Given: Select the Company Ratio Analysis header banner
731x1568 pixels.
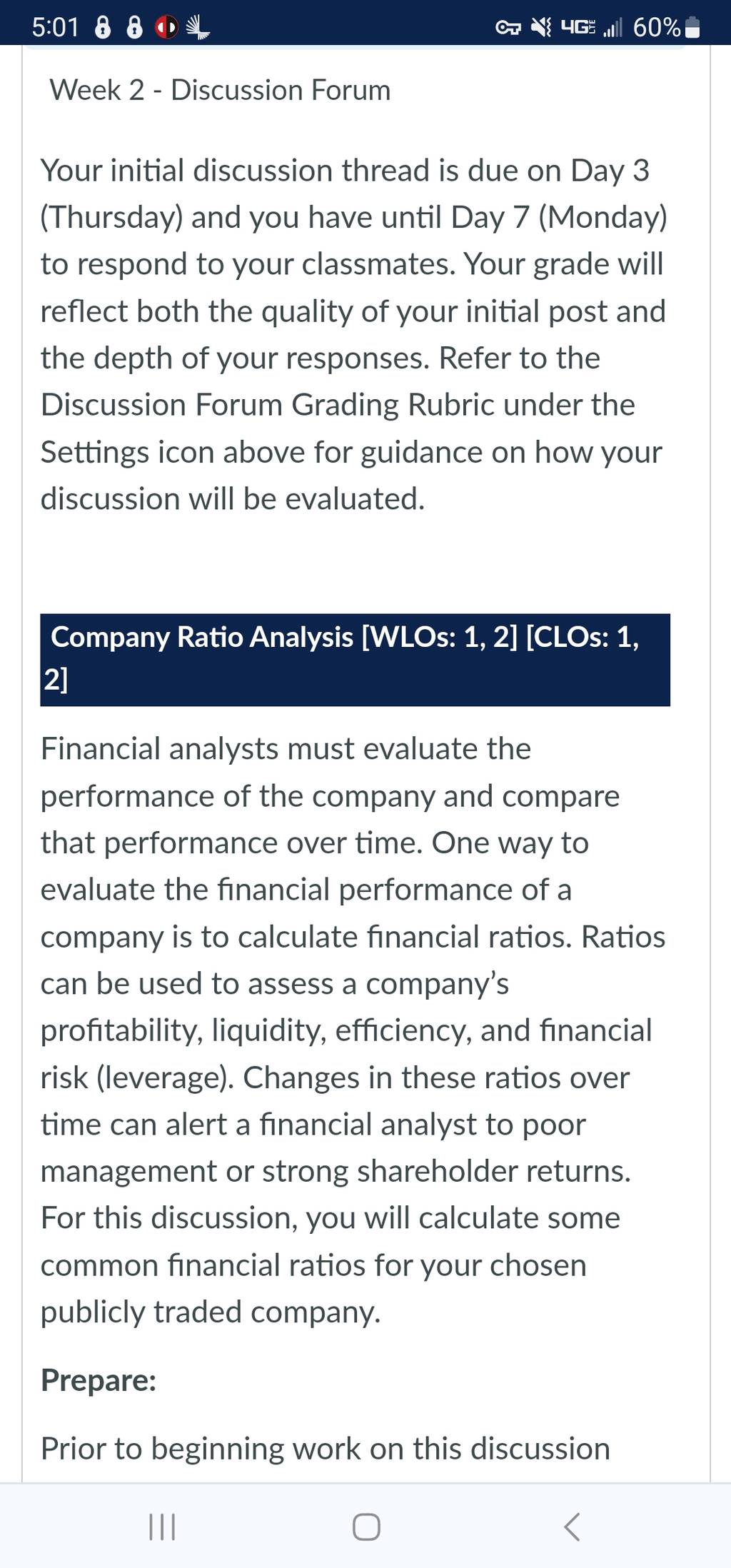Looking at the screenshot, I should click(x=355, y=659).
